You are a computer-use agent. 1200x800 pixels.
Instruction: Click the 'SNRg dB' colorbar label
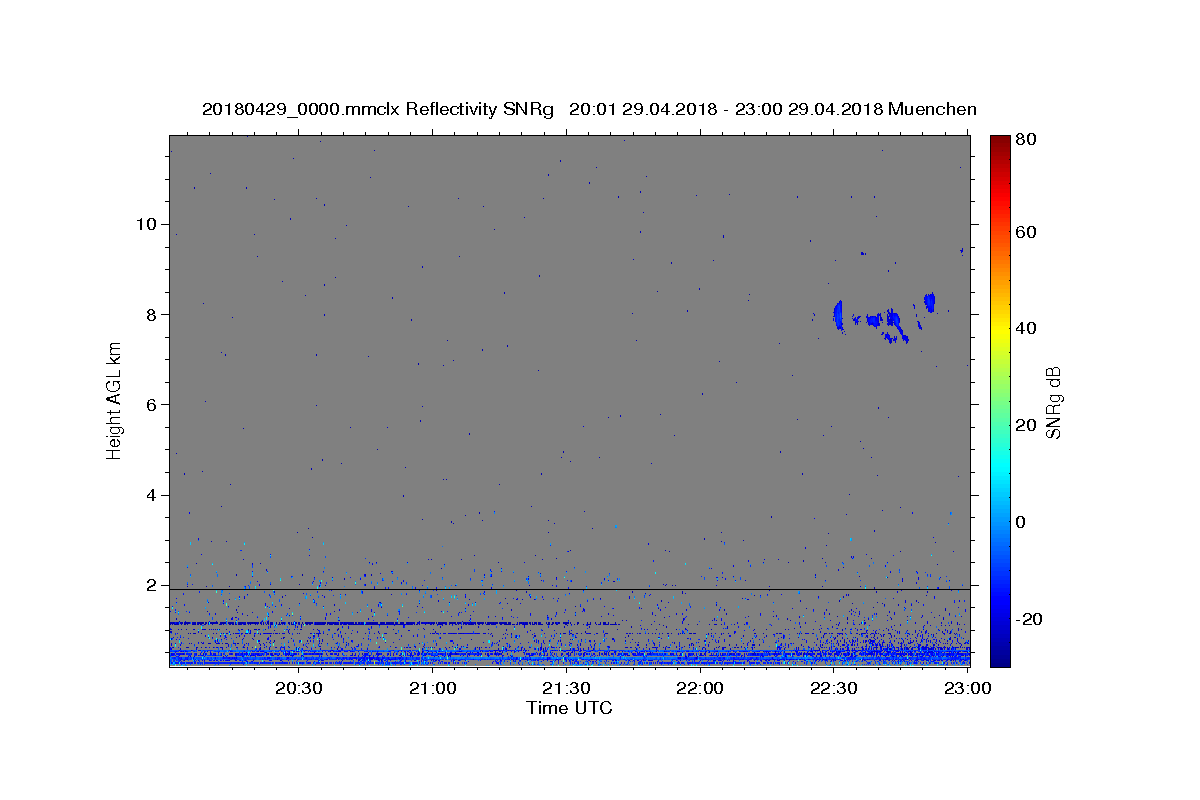[x=1053, y=402]
